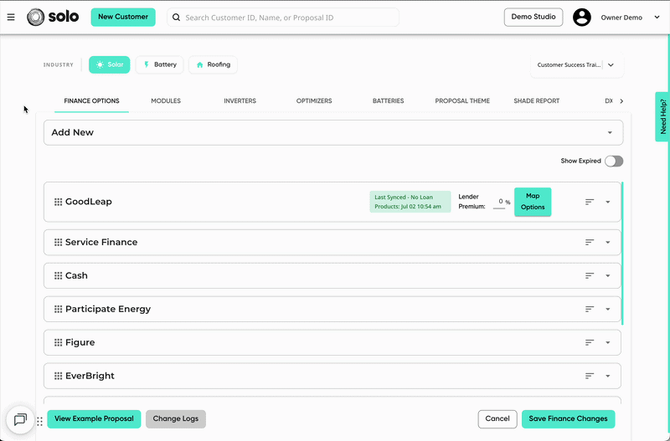
Task: Click the EverBright lender name
Action: tap(90, 376)
